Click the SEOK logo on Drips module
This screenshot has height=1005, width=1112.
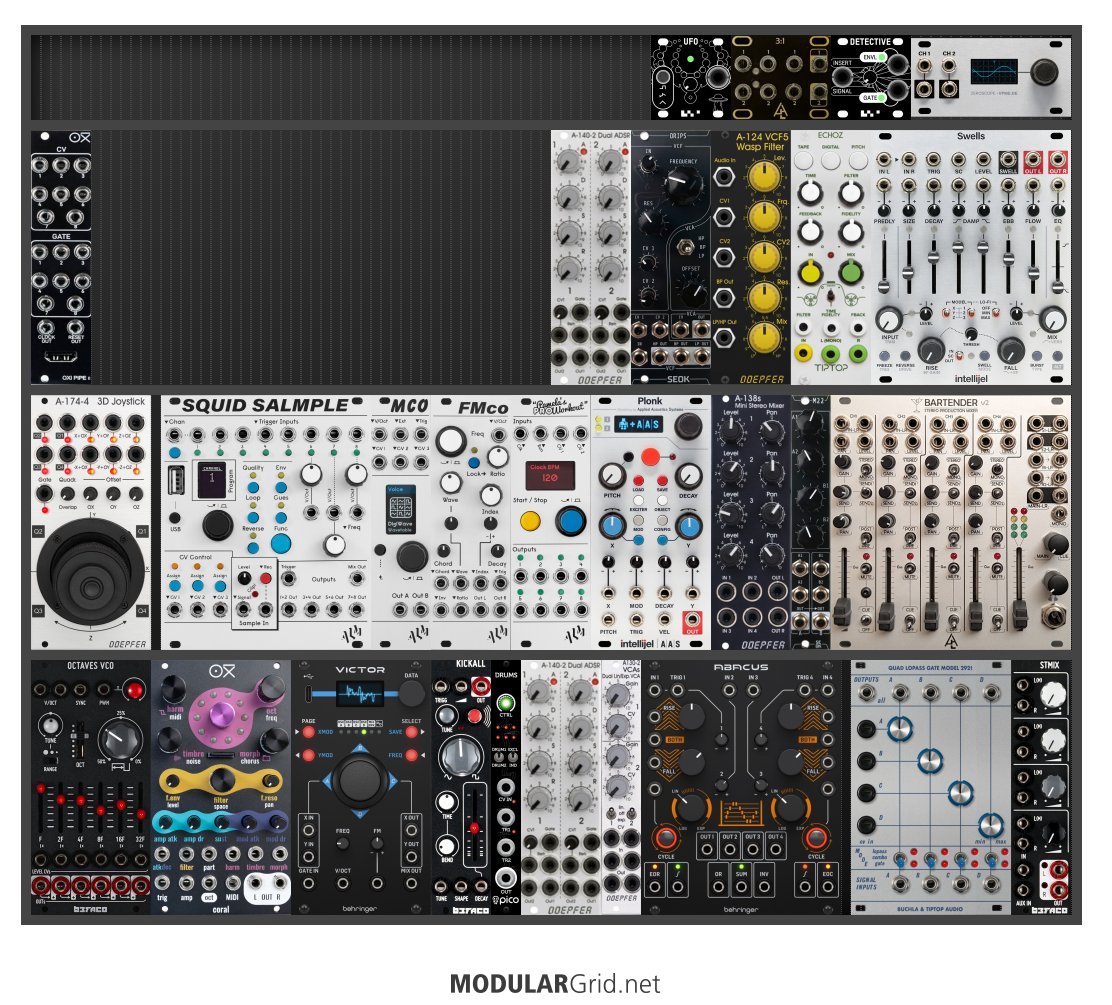tap(678, 379)
